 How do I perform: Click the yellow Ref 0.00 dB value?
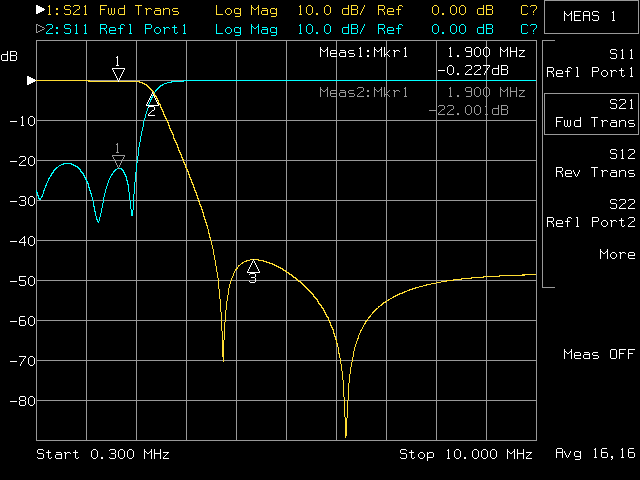click(435, 10)
